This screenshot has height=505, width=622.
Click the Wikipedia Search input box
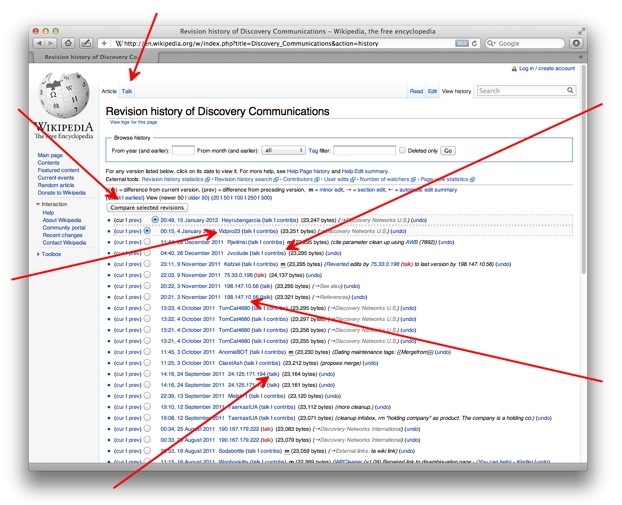[x=522, y=90]
